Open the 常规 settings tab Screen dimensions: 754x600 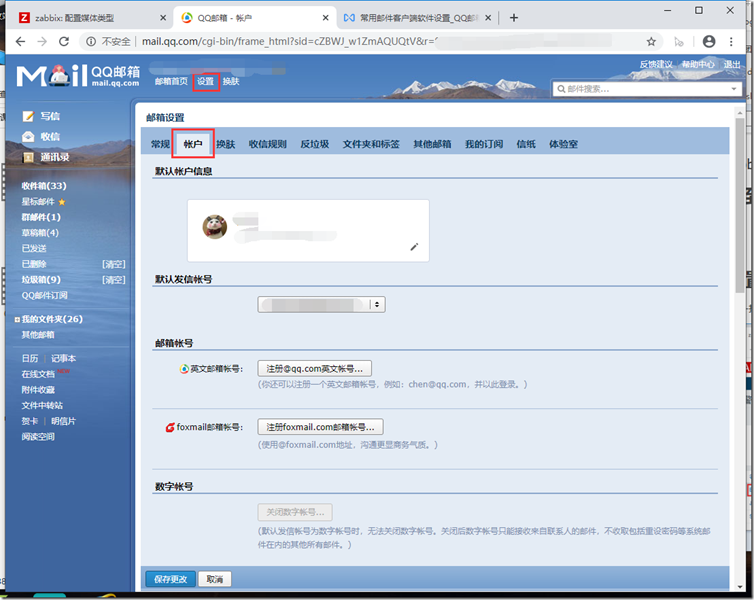pos(161,144)
